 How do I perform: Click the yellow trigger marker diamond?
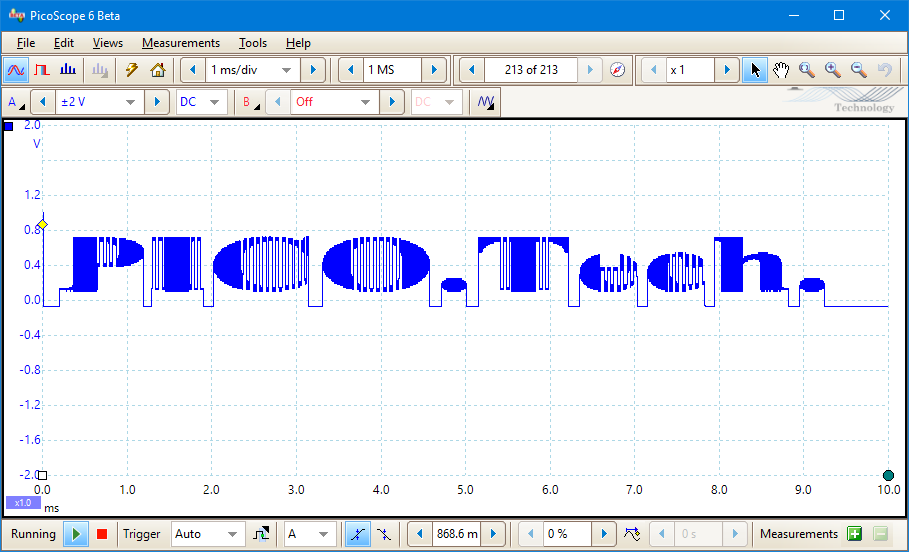(x=42, y=225)
